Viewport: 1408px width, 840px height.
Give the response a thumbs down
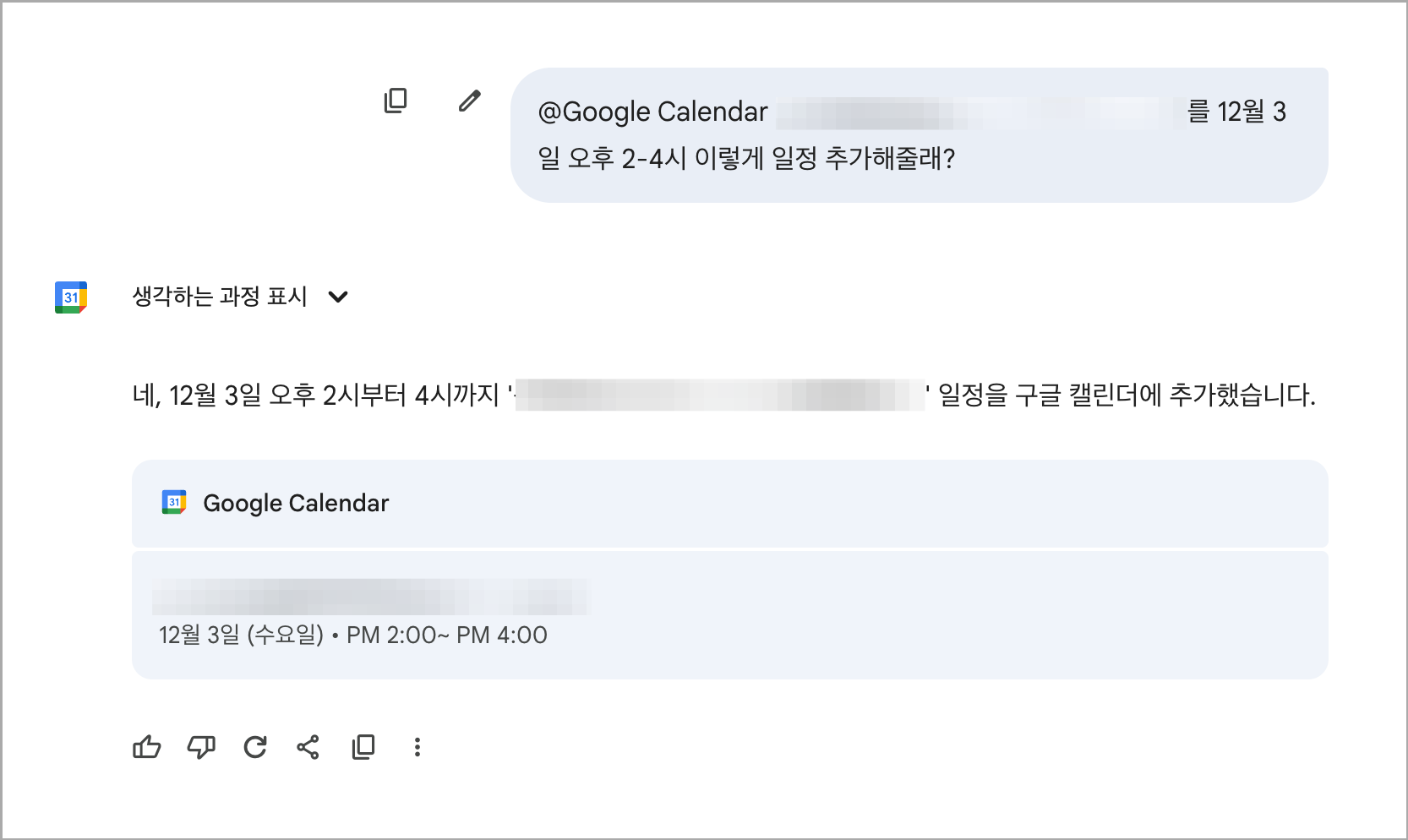201,747
